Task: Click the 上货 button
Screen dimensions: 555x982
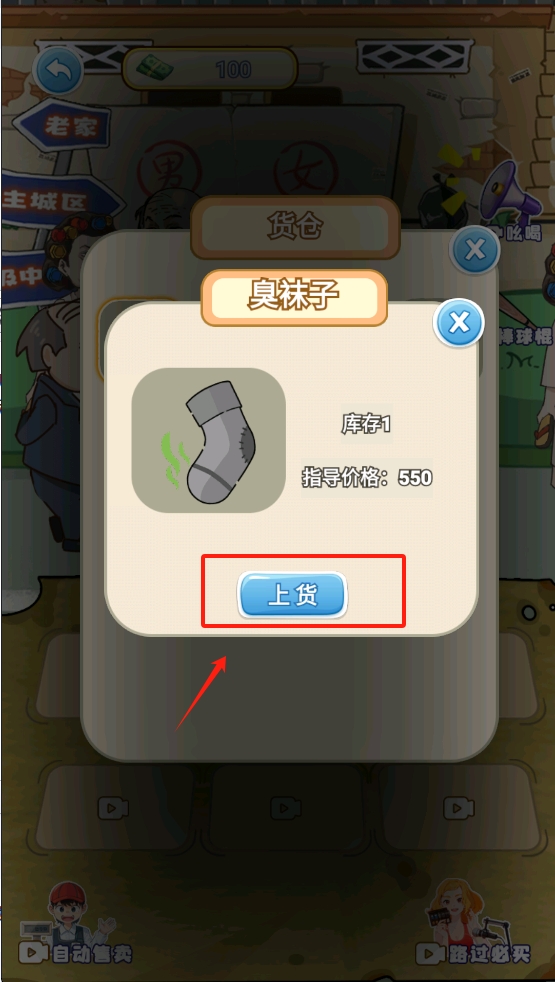Action: tap(292, 595)
